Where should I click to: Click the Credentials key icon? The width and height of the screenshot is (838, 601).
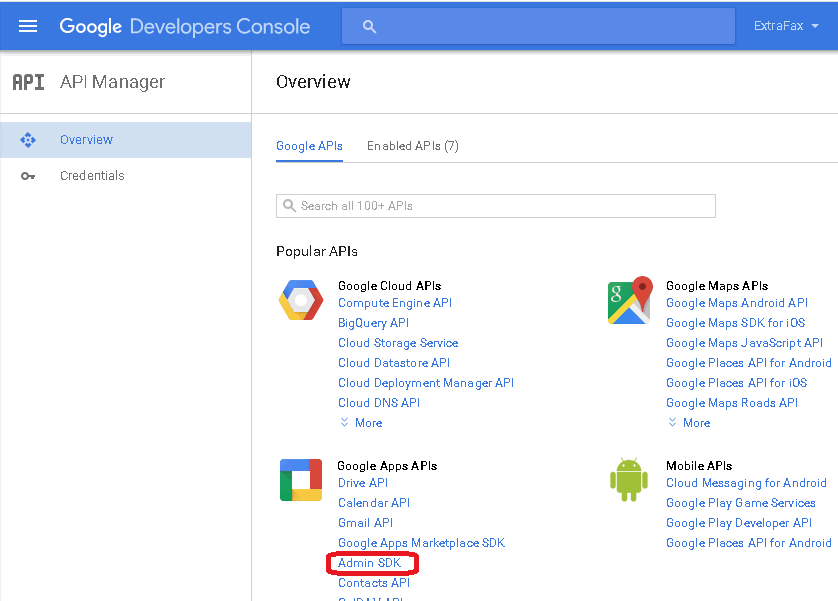[28, 176]
